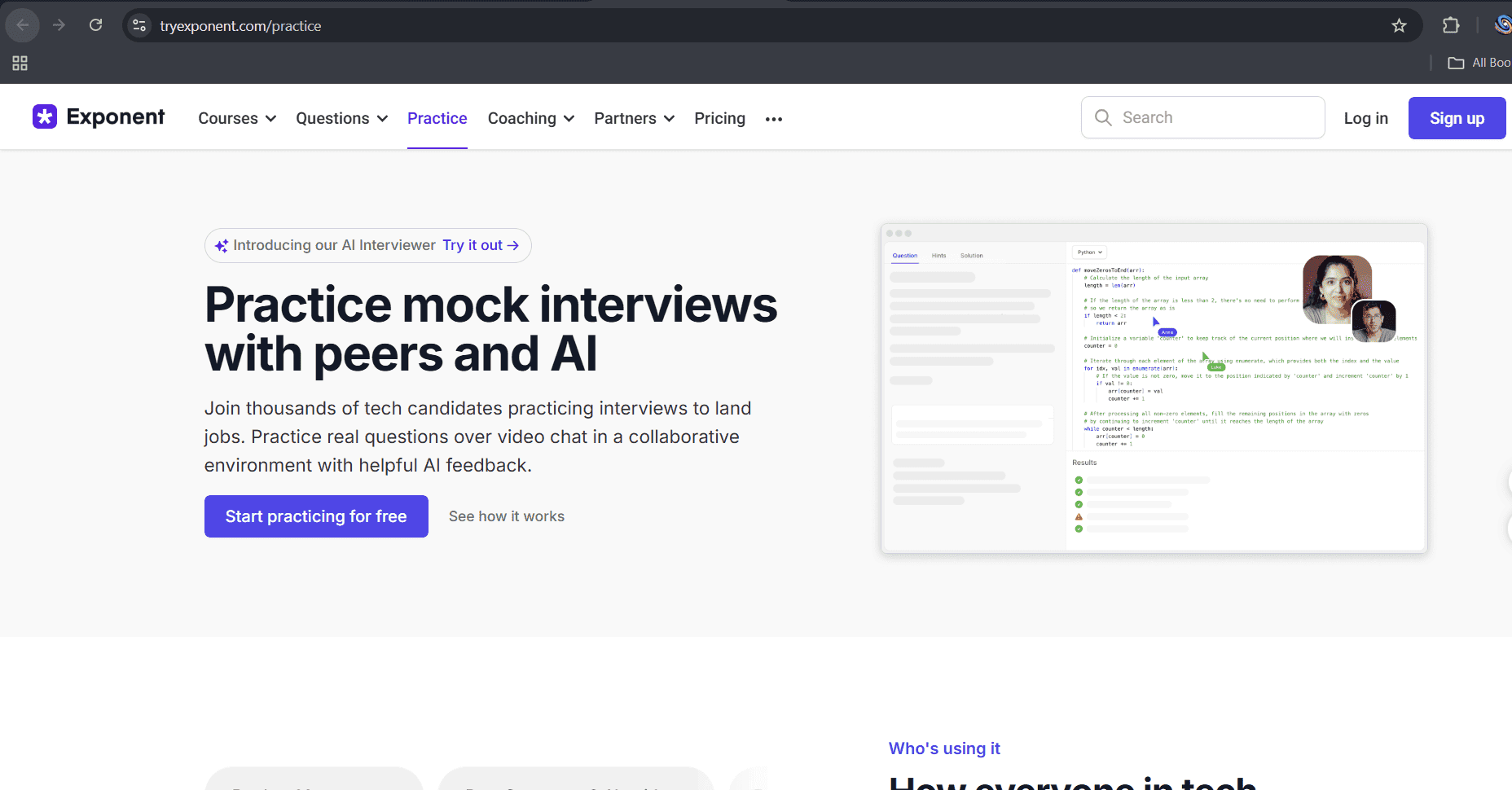This screenshot has width=1512, height=790.
Task: Click Start practicing for free
Action: pos(315,516)
